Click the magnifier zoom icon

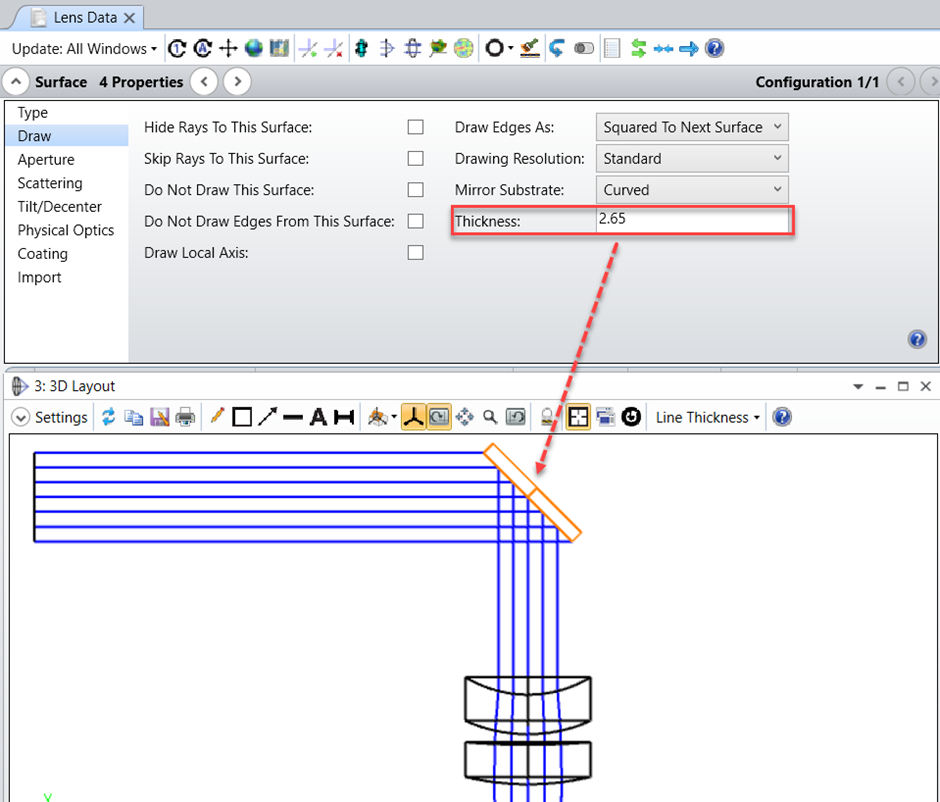tap(490, 417)
